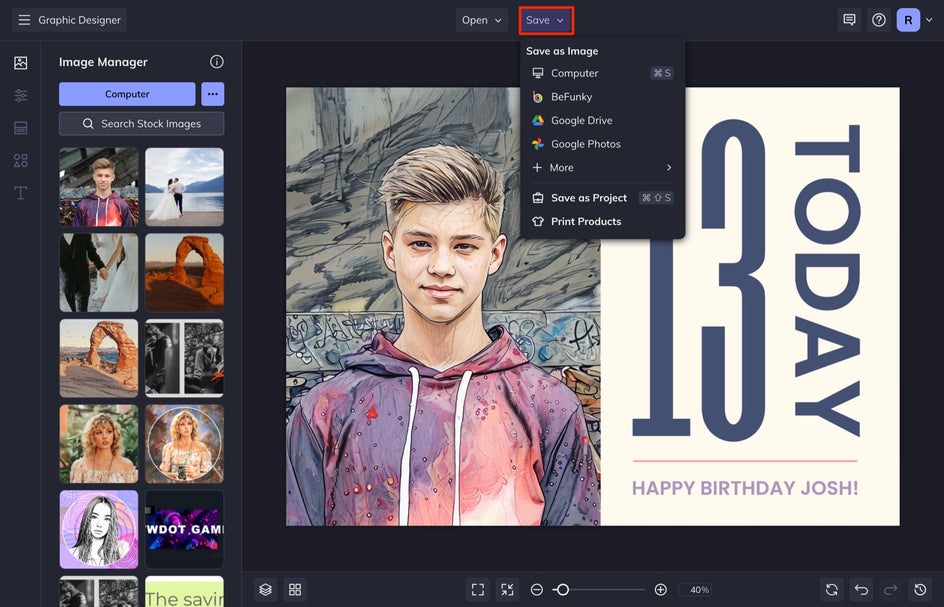Open the help question mark icon
Screen dimensions: 944x607
(879, 20)
